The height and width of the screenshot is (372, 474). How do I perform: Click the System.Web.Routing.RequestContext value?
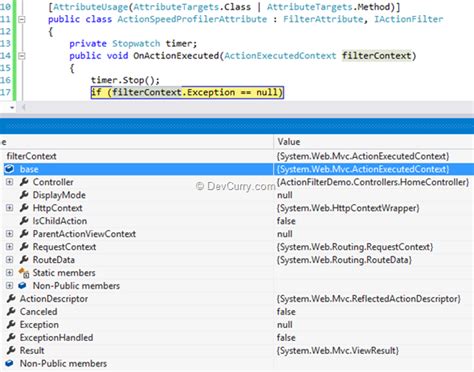(355, 247)
